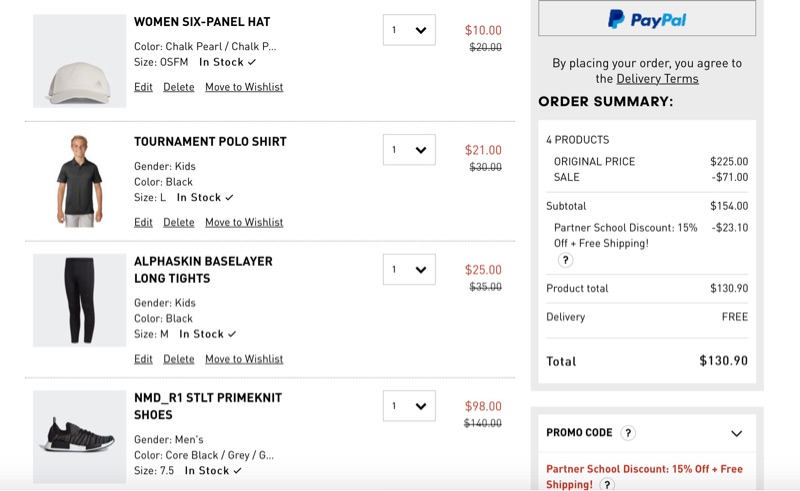The image size is (800, 491).
Task: Click the Tournament Polo Shirt product image
Action: pyautogui.click(x=80, y=181)
